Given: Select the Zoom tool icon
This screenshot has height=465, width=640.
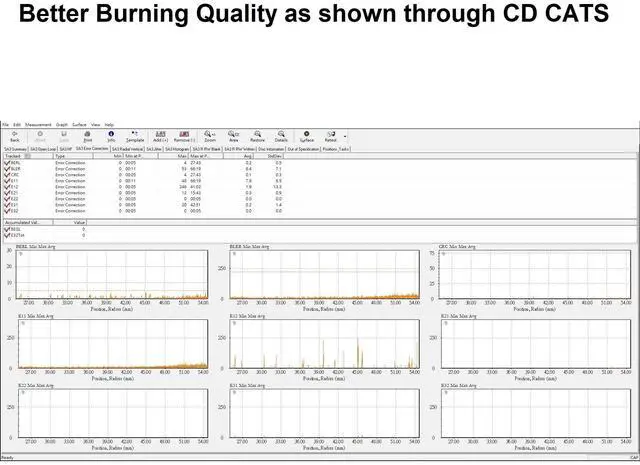Looking at the screenshot, I should [210, 136].
